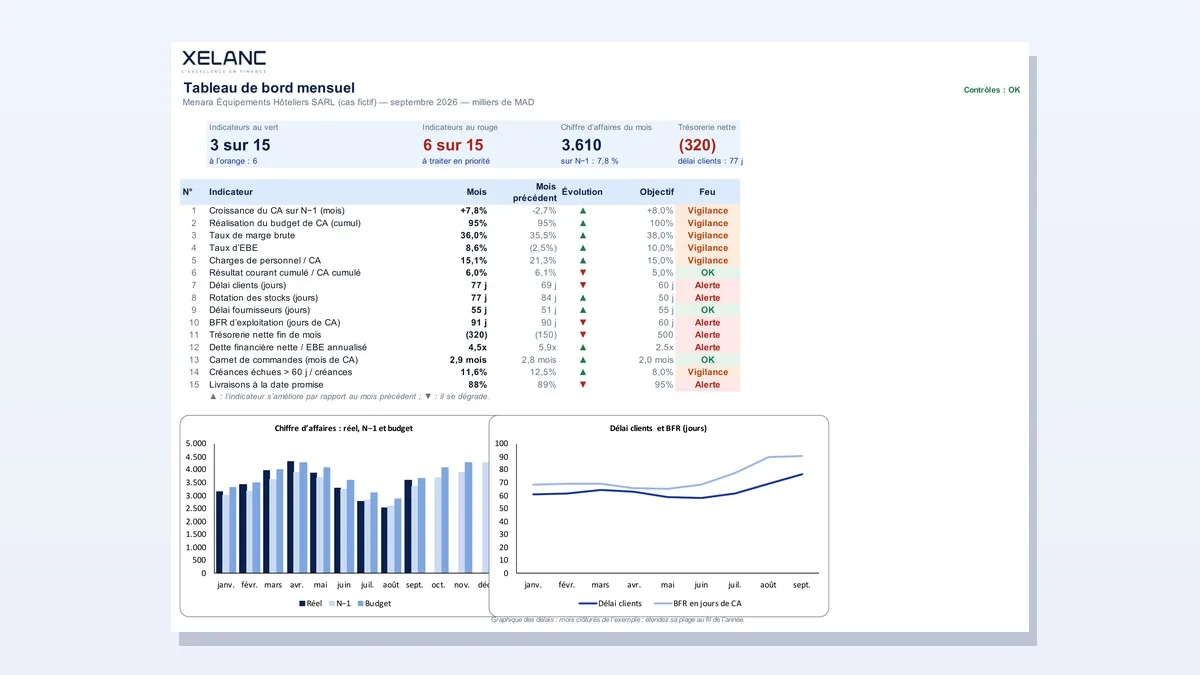The width and height of the screenshot is (1200, 675).
Task: Select the evolution arrow for Charges de personnel
Action: point(583,261)
